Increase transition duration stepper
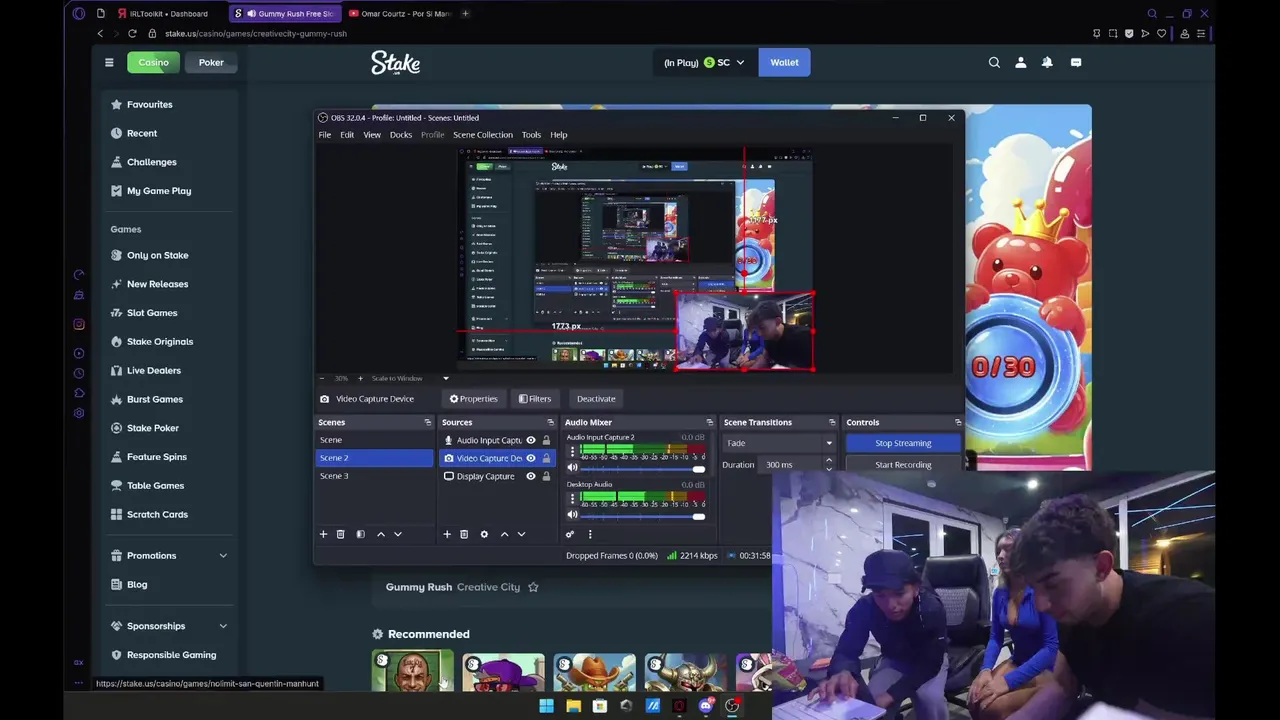This screenshot has height=720, width=1280. click(x=828, y=461)
